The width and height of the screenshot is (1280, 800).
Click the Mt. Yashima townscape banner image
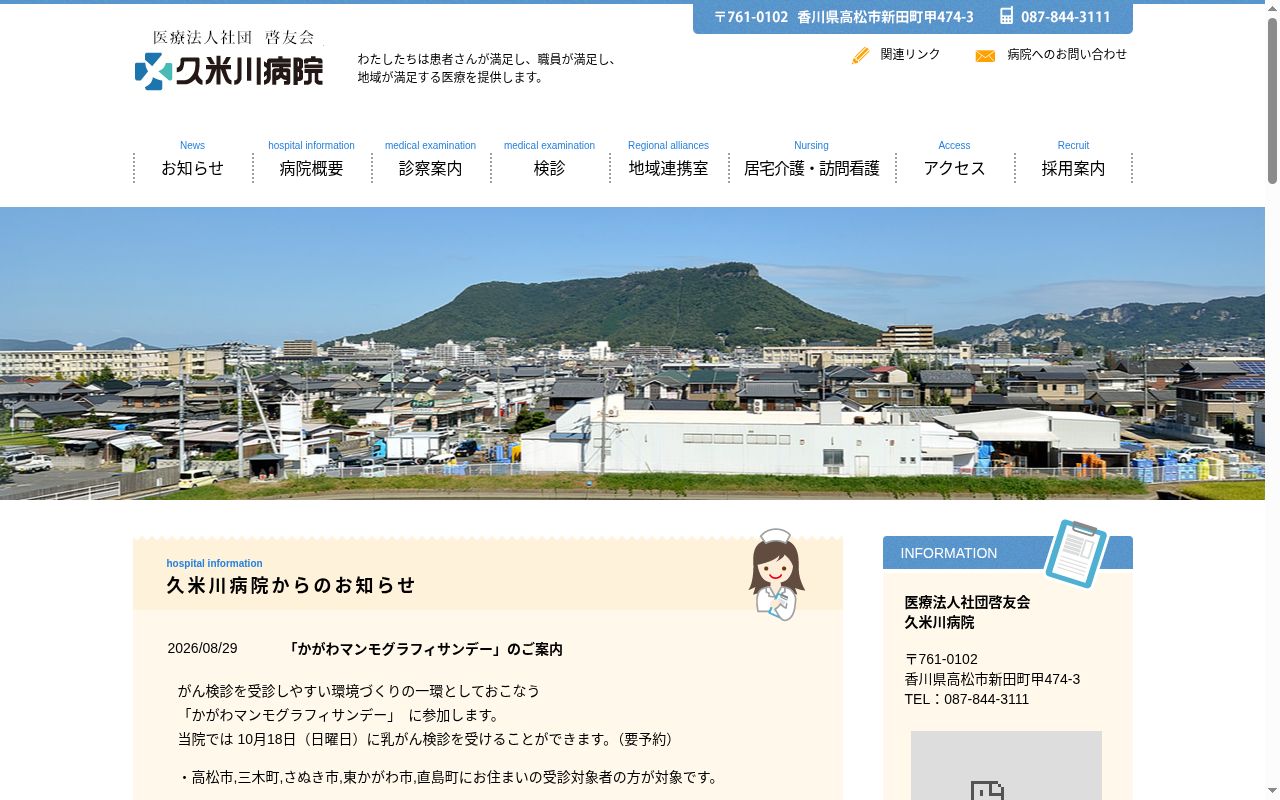coord(632,353)
